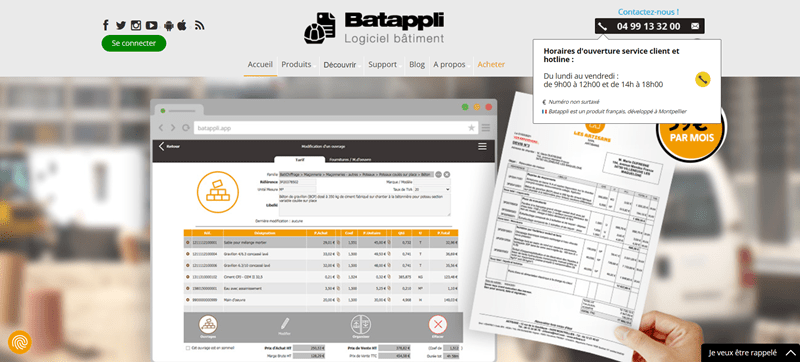Open the Acheter menu item
800x362 pixels.
[x=491, y=65]
